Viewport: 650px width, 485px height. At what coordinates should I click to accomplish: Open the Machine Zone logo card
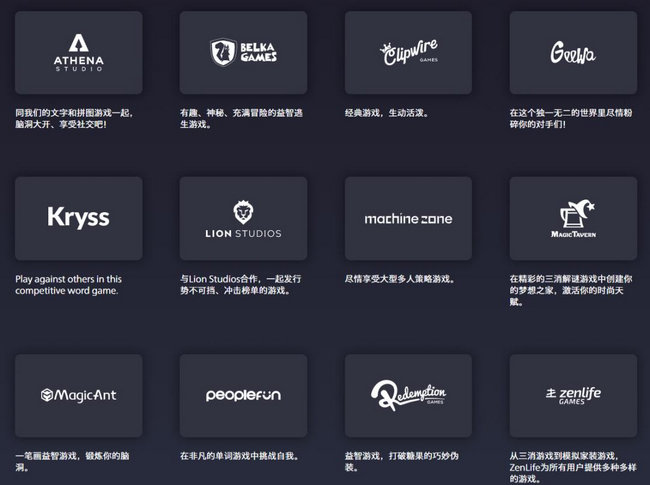coord(408,218)
